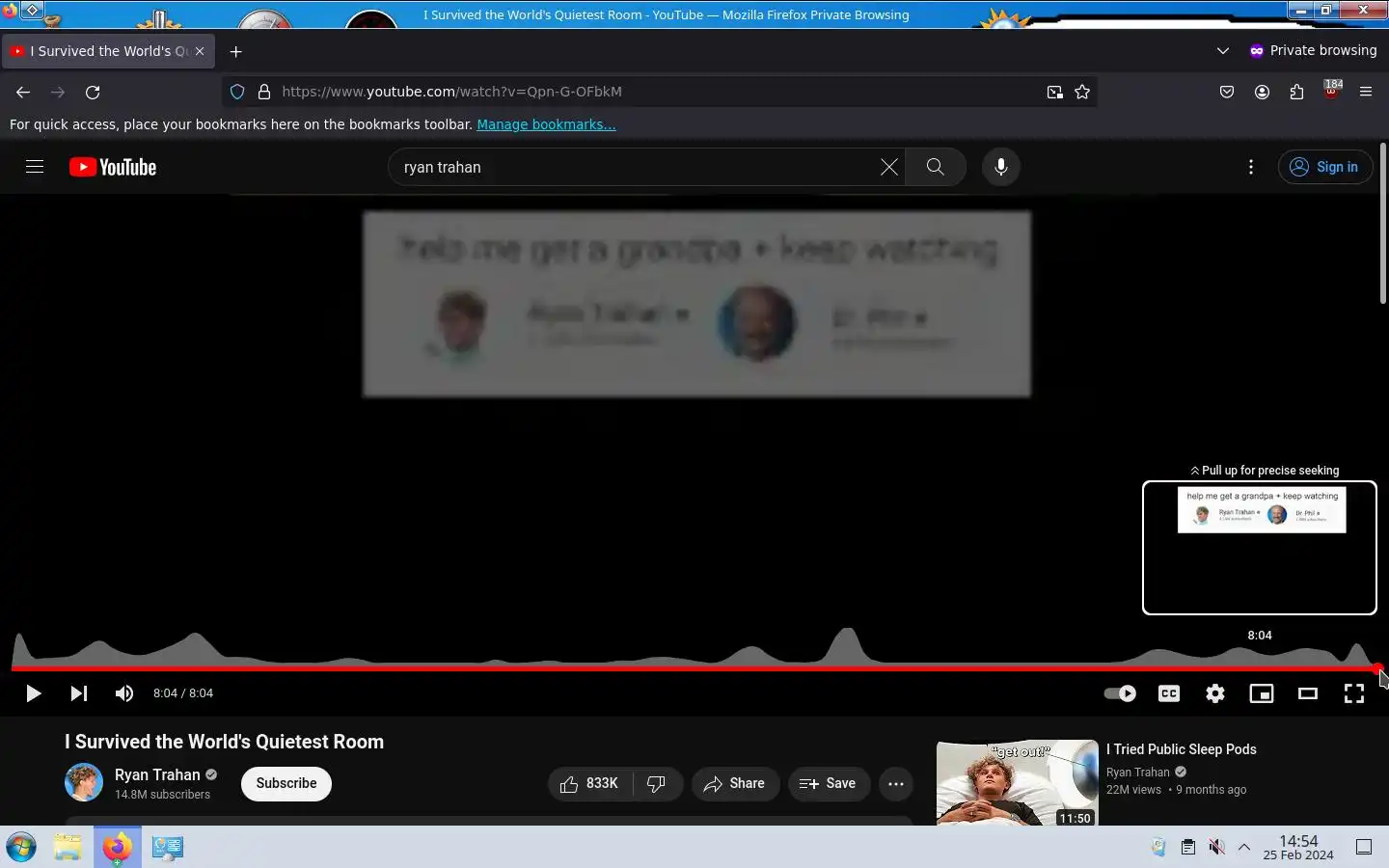Screen dimensions: 1389x868
Task: Share this video
Action: point(735,783)
